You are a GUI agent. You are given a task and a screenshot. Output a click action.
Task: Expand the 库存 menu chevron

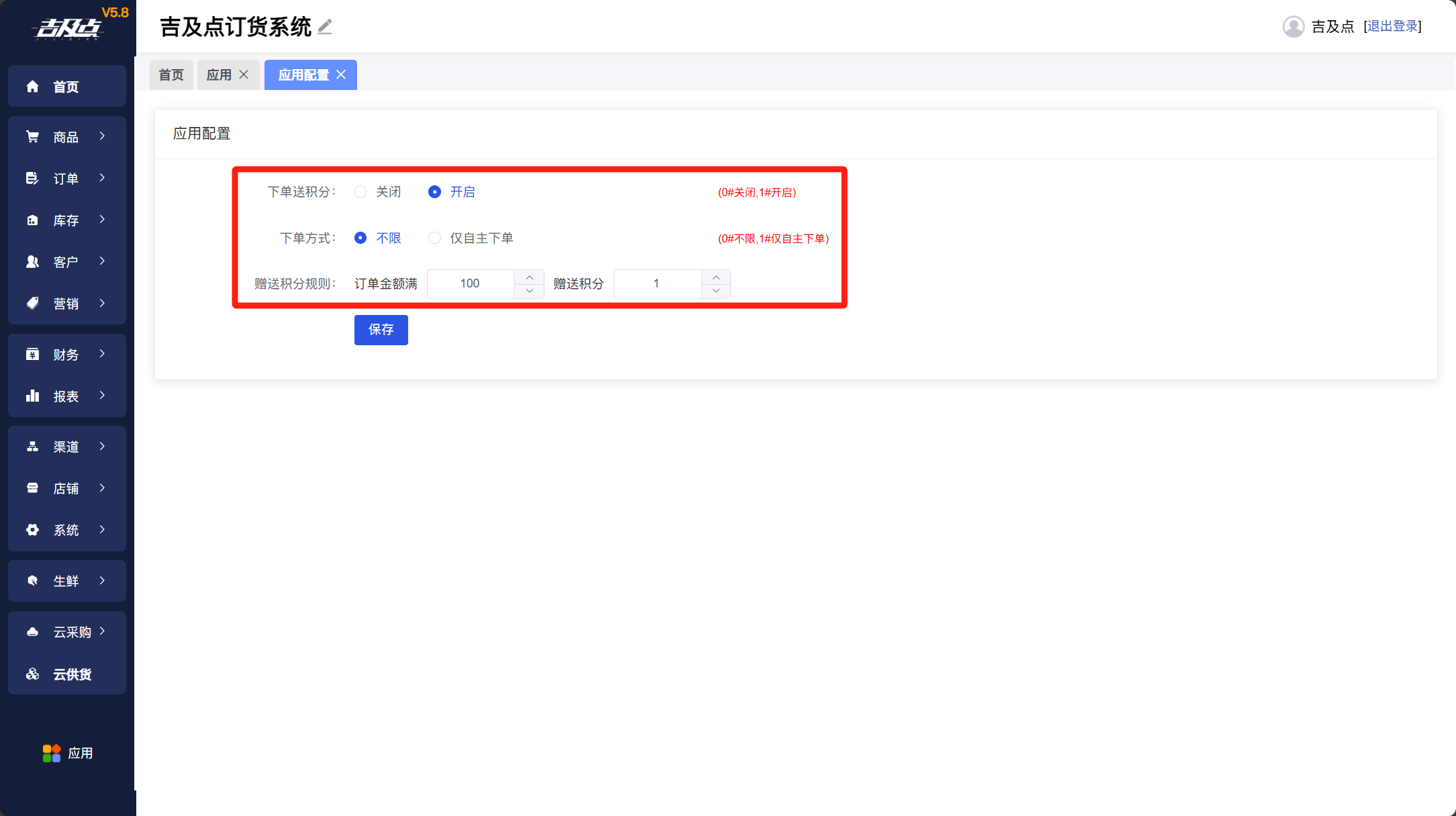(102, 220)
